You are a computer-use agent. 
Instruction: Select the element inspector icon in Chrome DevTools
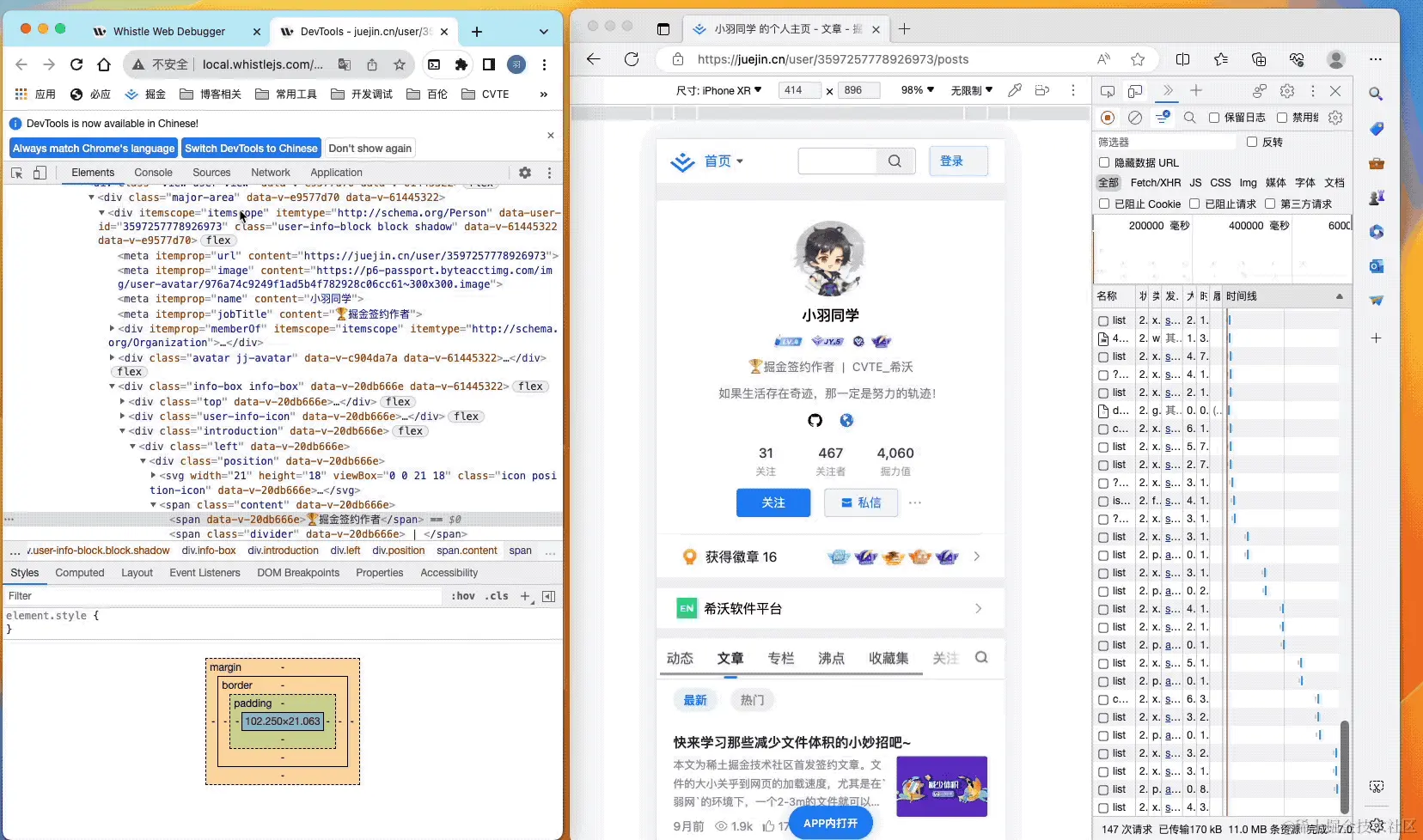pos(16,173)
